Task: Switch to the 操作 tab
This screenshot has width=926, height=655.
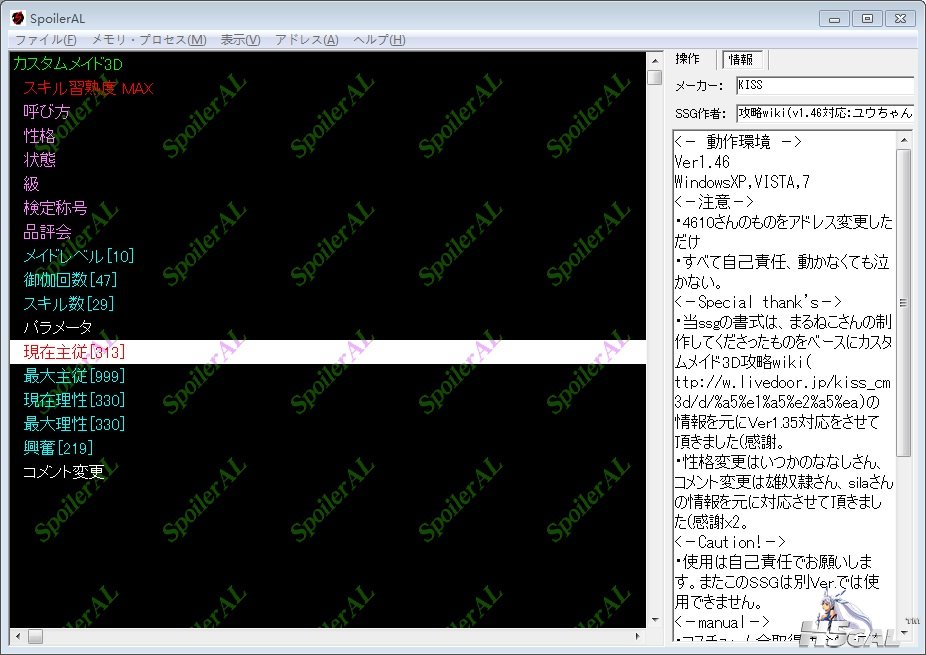Action: coord(689,59)
